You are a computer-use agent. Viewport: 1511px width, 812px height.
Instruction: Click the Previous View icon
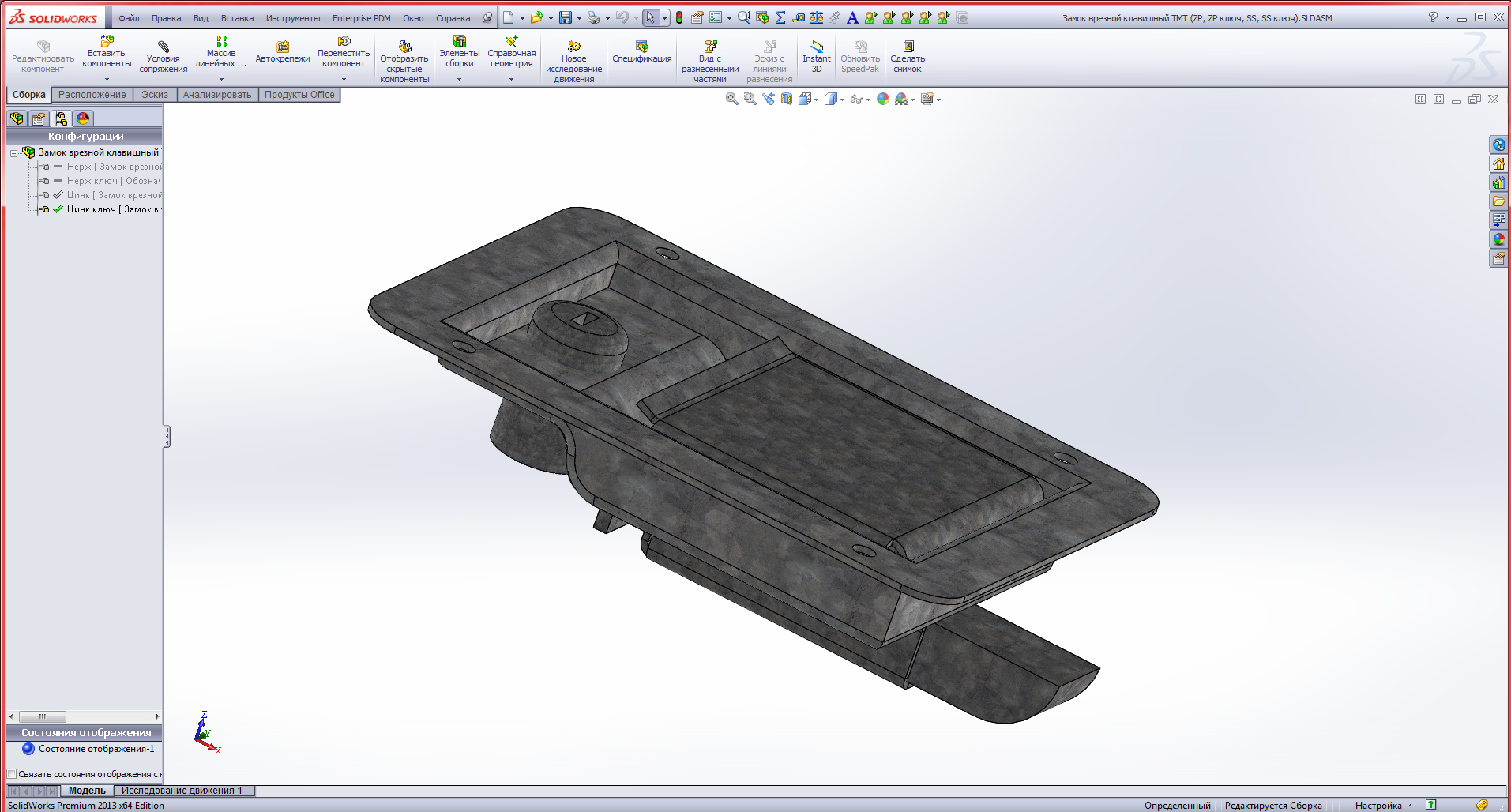point(769,99)
